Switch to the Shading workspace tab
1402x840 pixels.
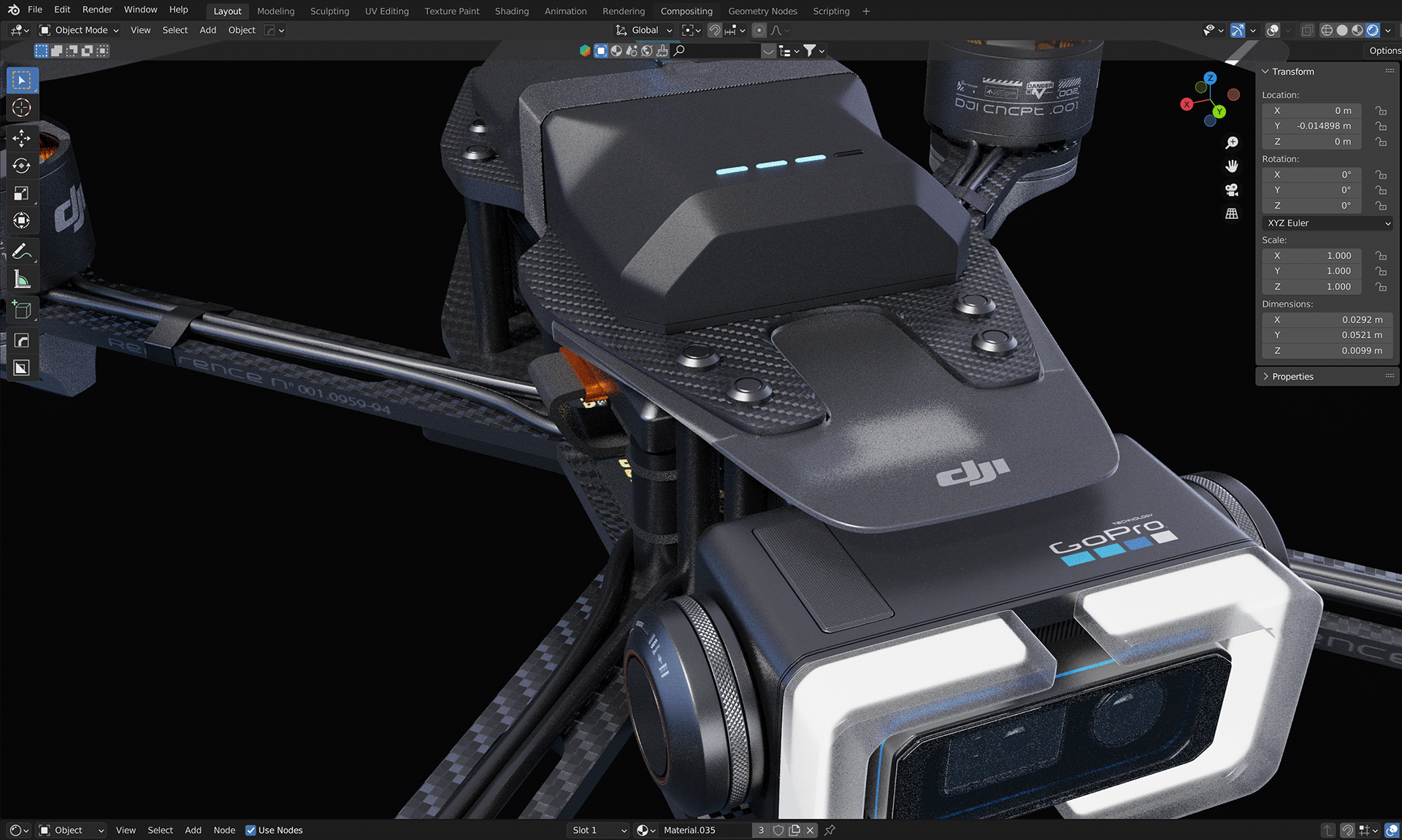511,11
